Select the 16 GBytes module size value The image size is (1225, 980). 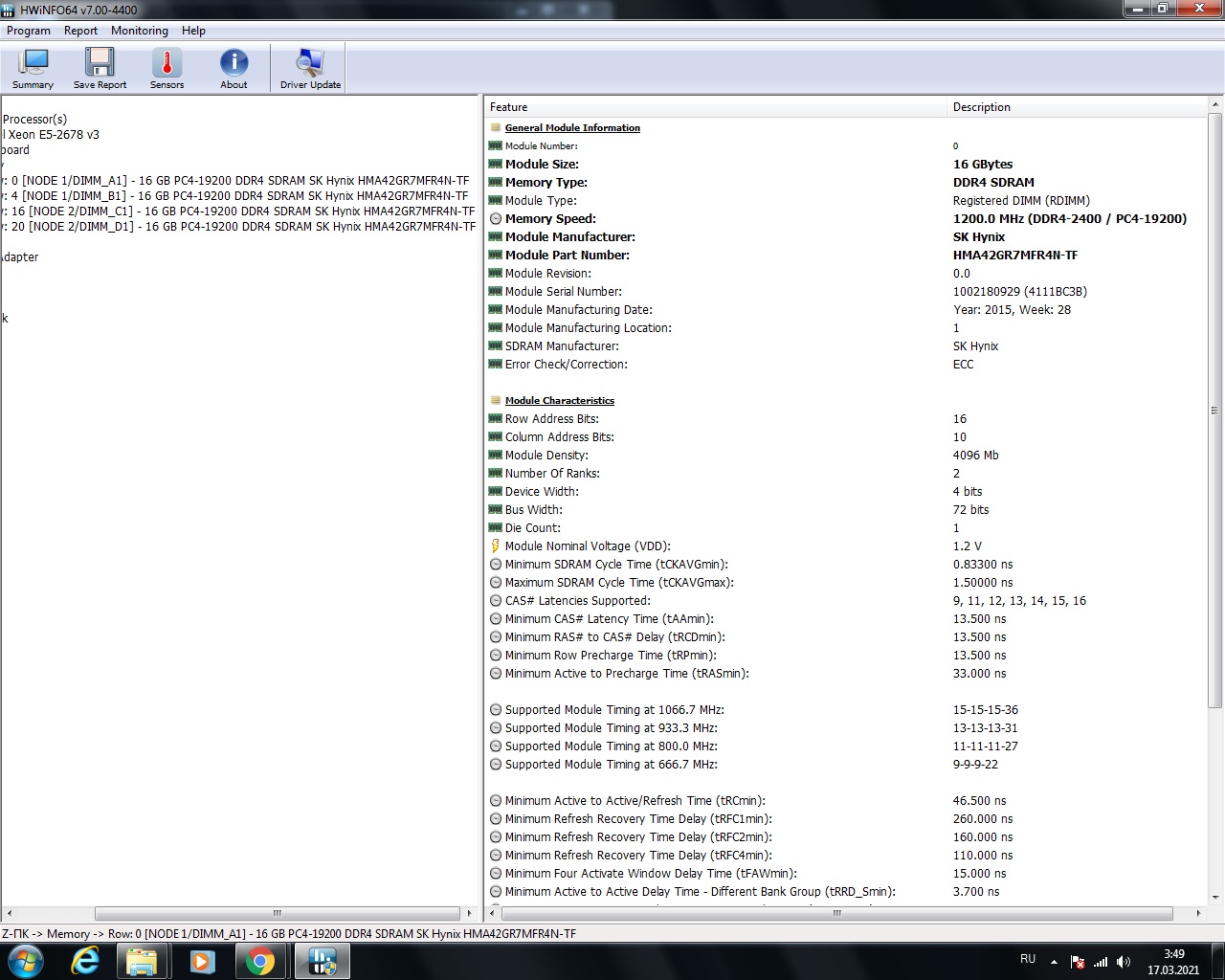point(983,165)
